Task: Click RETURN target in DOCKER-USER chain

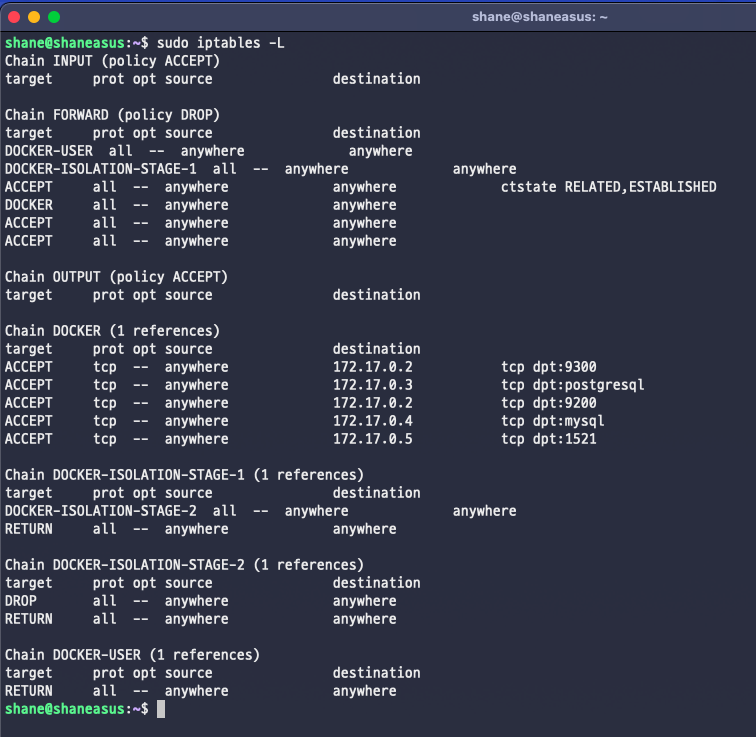Action: pyautogui.click(x=28, y=691)
